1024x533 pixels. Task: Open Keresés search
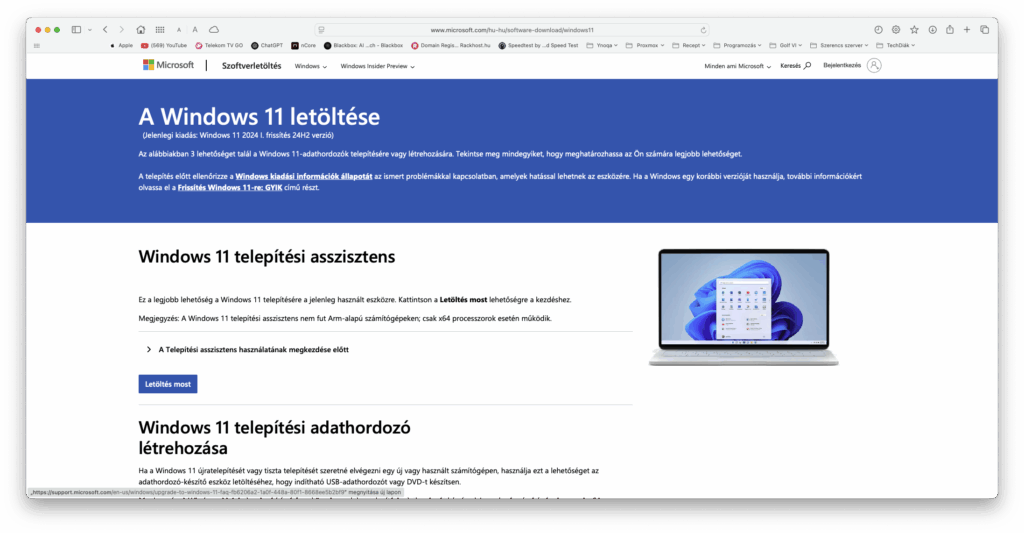(x=795, y=65)
